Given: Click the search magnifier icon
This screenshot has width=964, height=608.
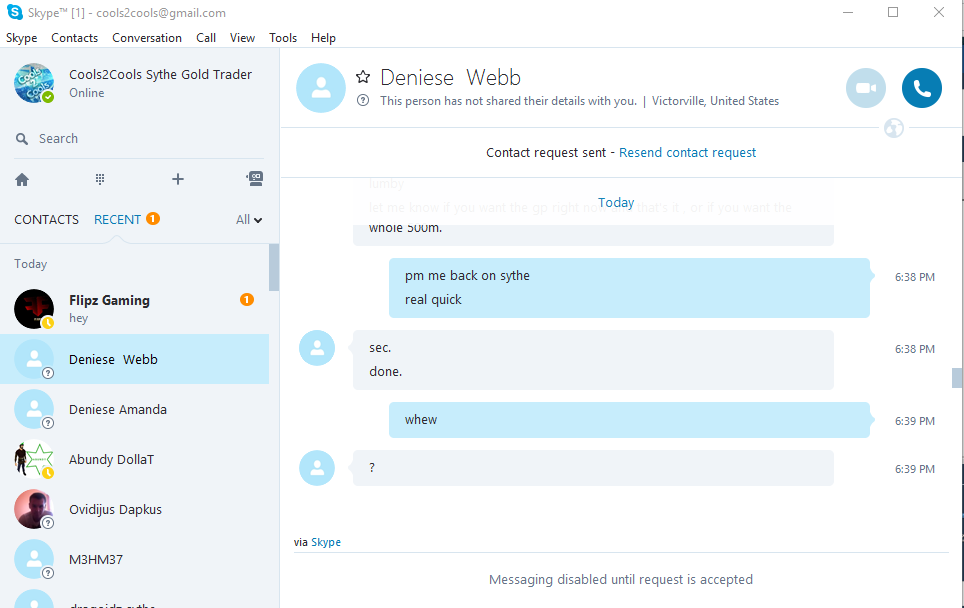Looking at the screenshot, I should coord(22,139).
